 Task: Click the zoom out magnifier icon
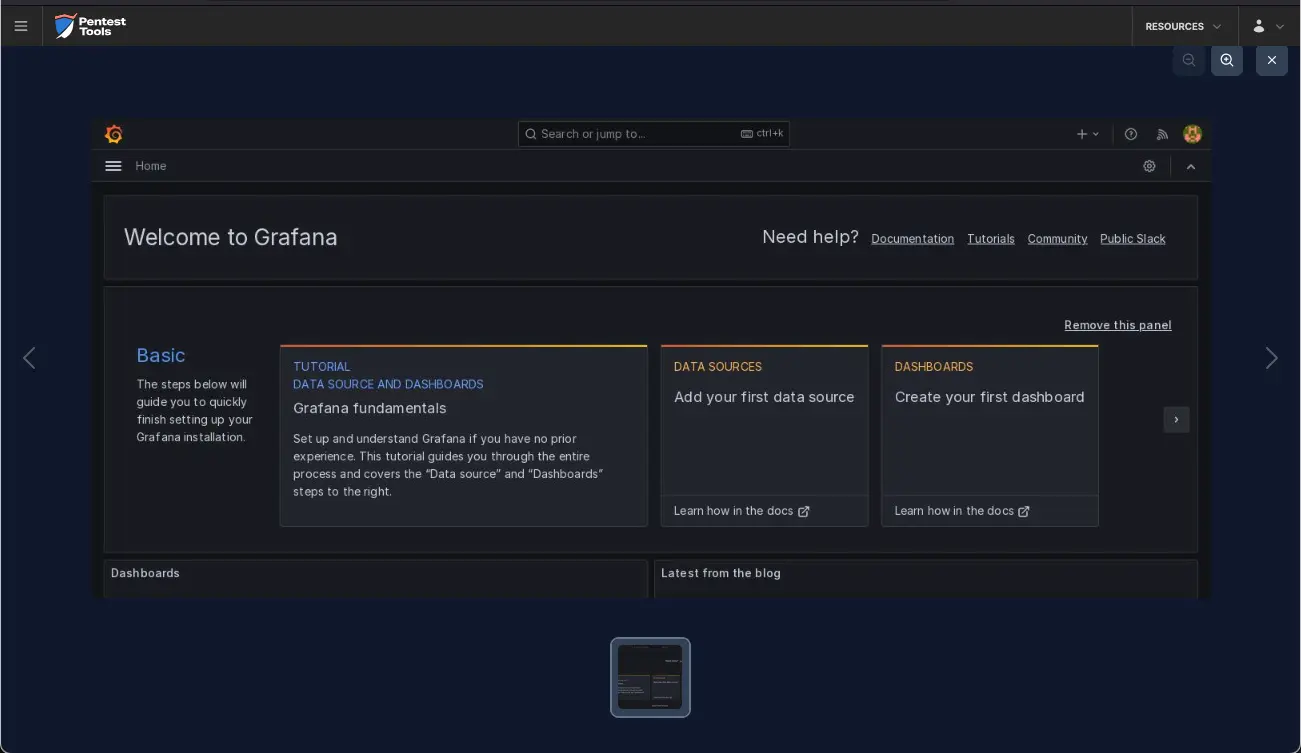[1189, 60]
